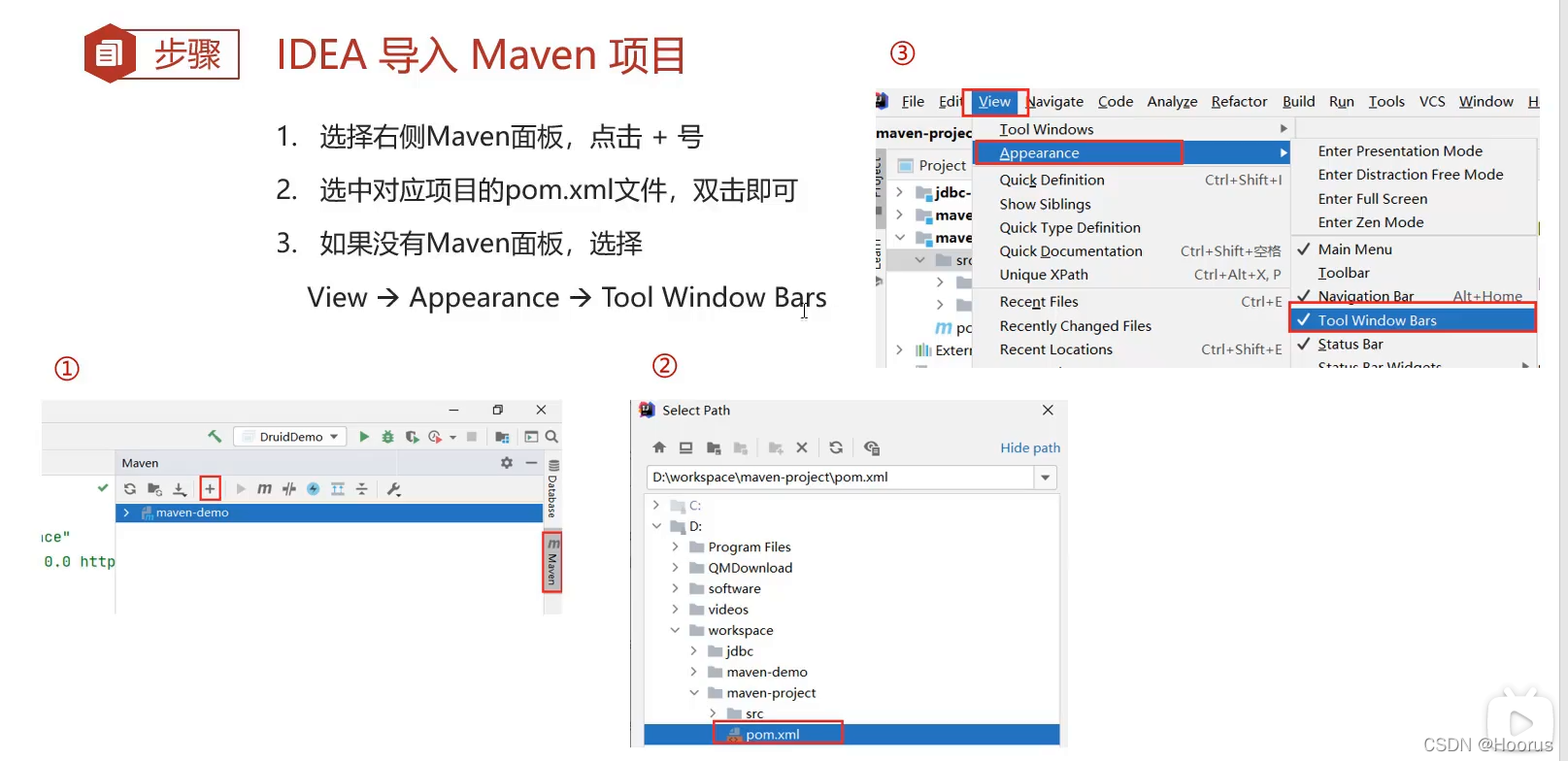1568x761 pixels.
Task: Click Show Hidden Files icon in Select Path
Action: click(x=872, y=447)
